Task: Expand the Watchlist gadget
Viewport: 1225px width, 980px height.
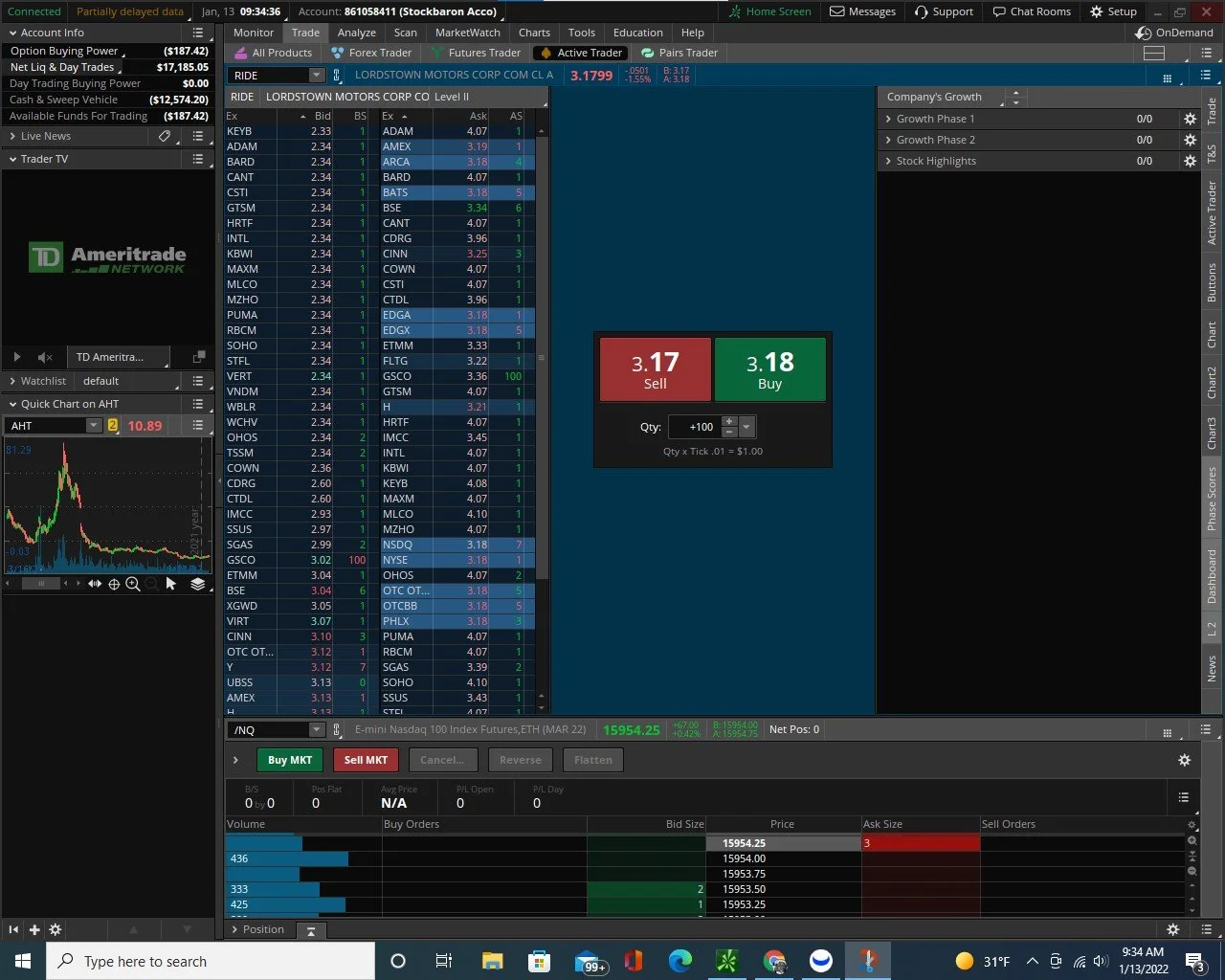Action: (12, 381)
